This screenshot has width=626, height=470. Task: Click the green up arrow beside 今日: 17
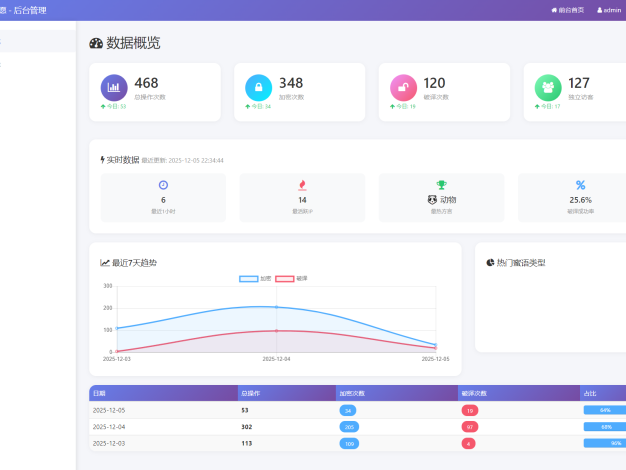click(537, 107)
